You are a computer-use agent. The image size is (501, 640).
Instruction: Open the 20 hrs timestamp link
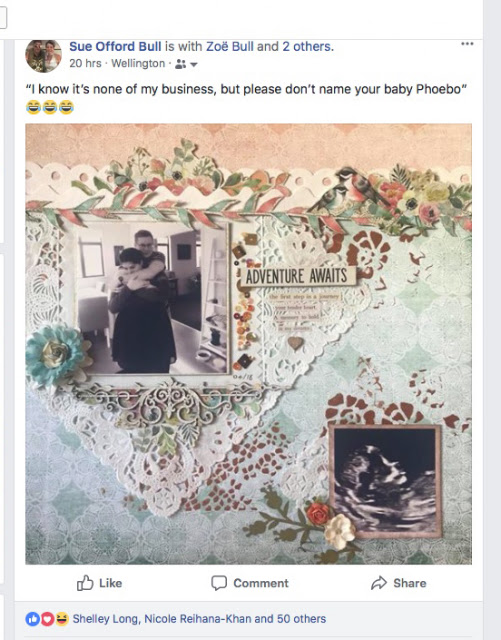[85, 64]
